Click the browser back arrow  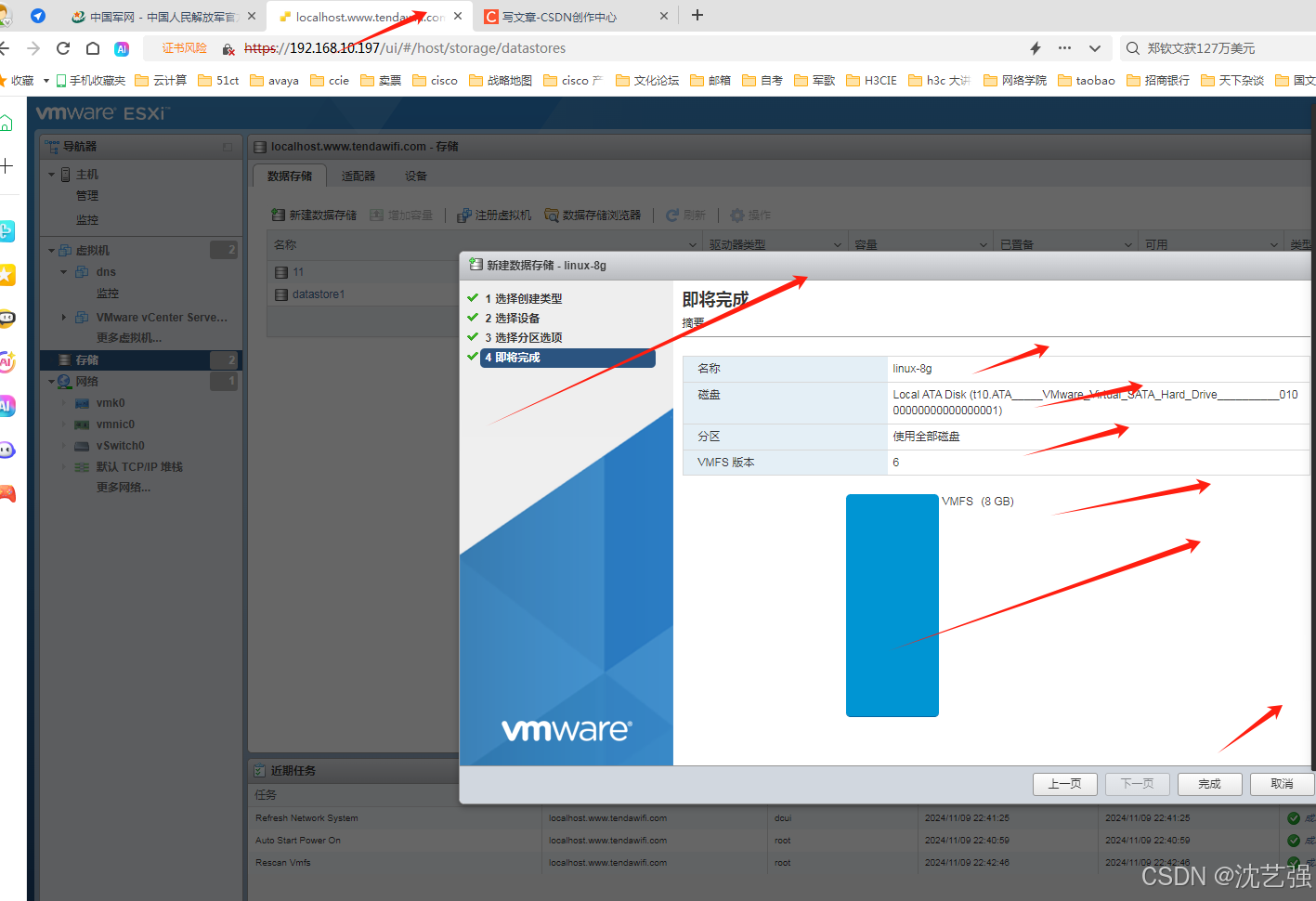click(5, 48)
